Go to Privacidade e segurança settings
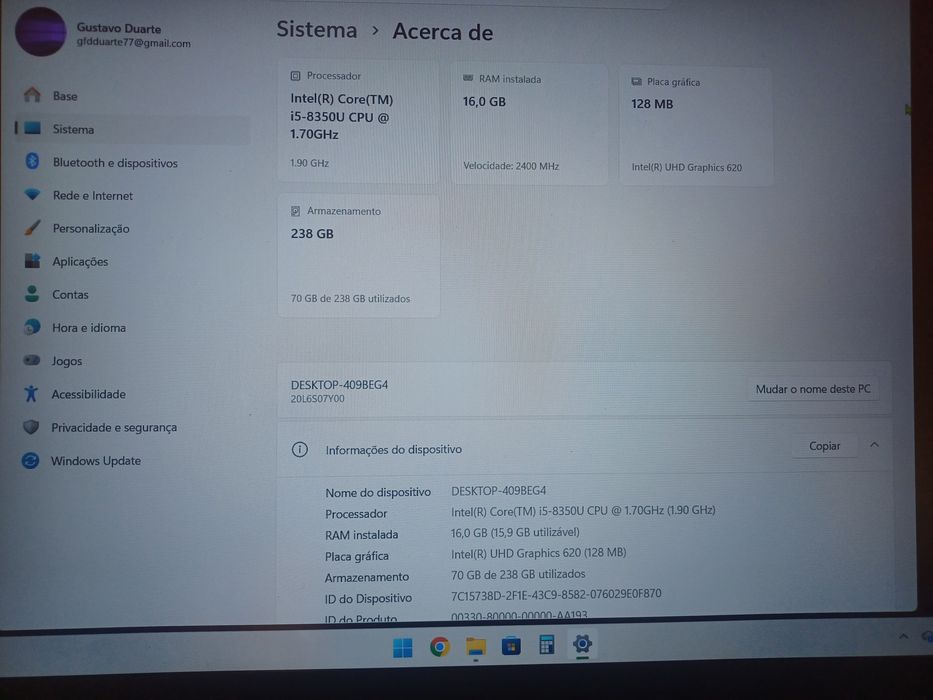933x700 pixels. pyautogui.click(x=132, y=427)
